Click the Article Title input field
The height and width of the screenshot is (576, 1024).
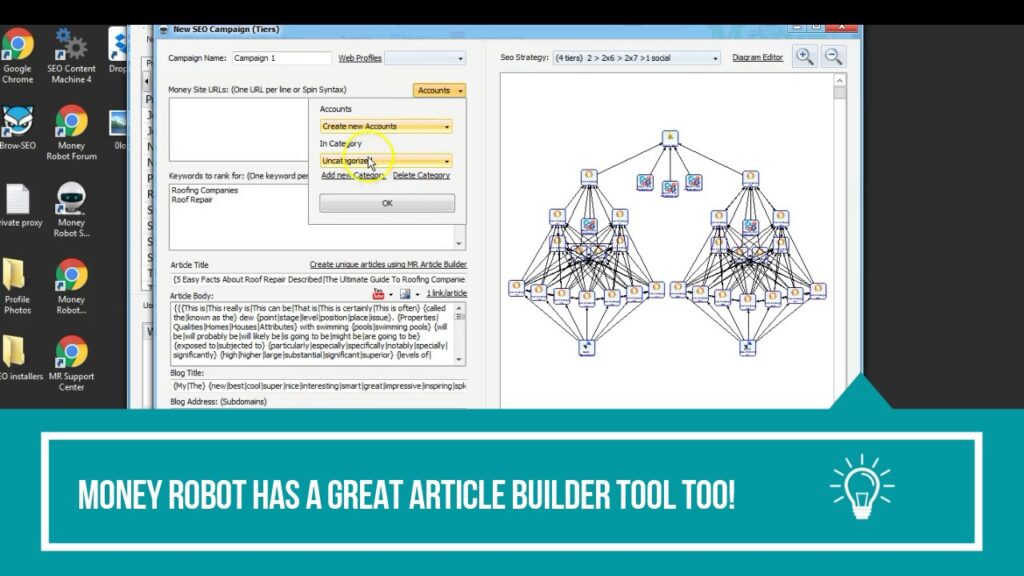(318, 280)
